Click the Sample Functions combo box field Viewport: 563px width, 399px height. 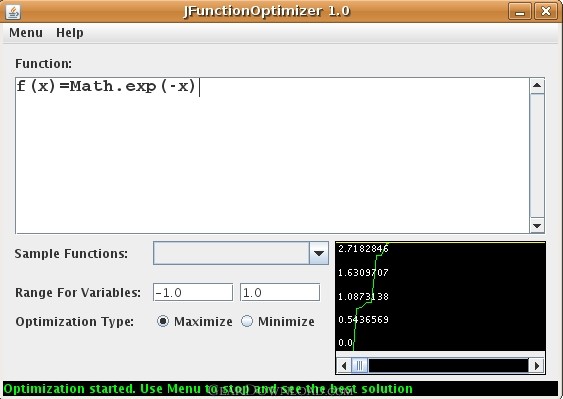(x=231, y=253)
